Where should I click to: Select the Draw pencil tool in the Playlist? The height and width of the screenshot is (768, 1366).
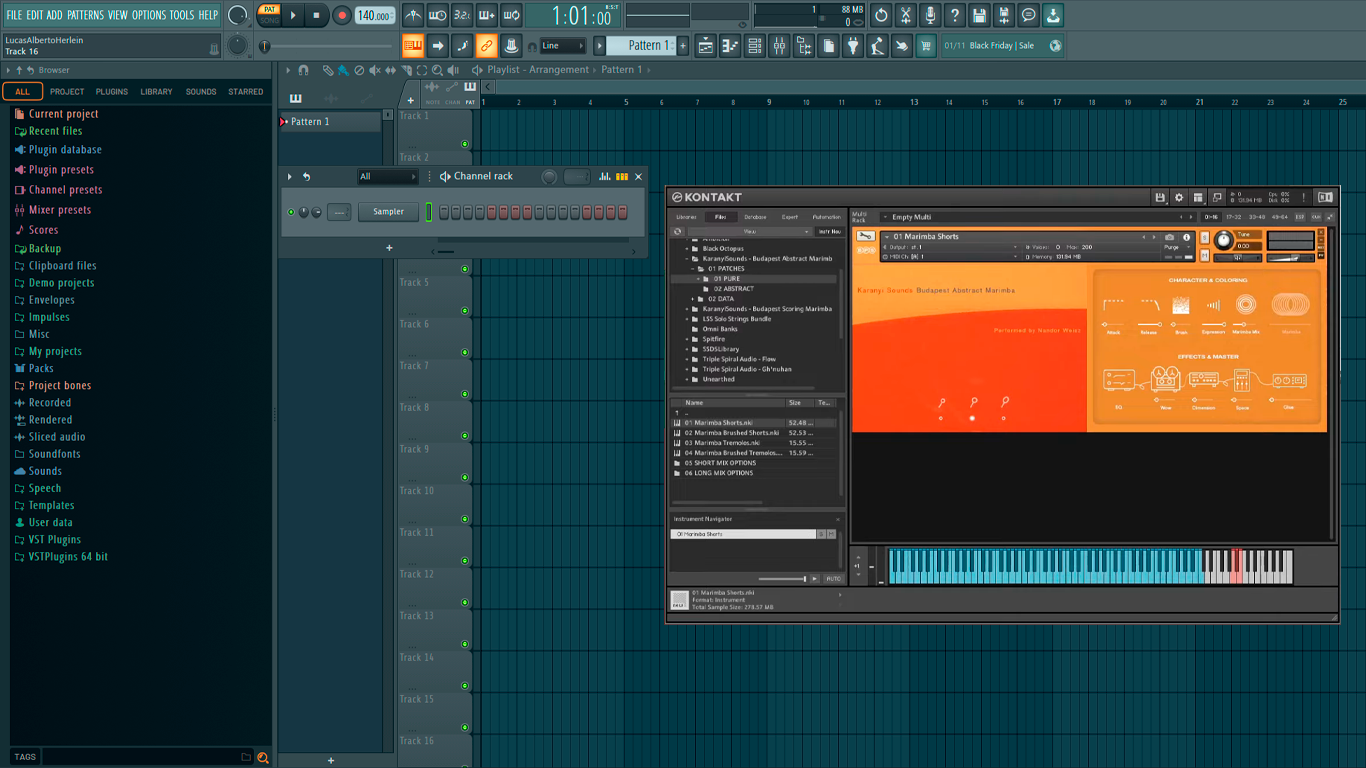(x=327, y=70)
